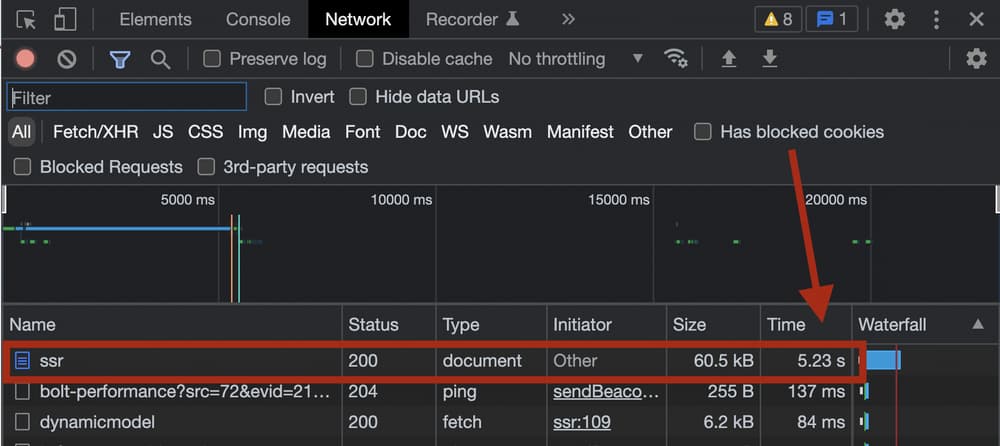Open Network panel settings gear
This screenshot has width=1000, height=446.
(976, 59)
